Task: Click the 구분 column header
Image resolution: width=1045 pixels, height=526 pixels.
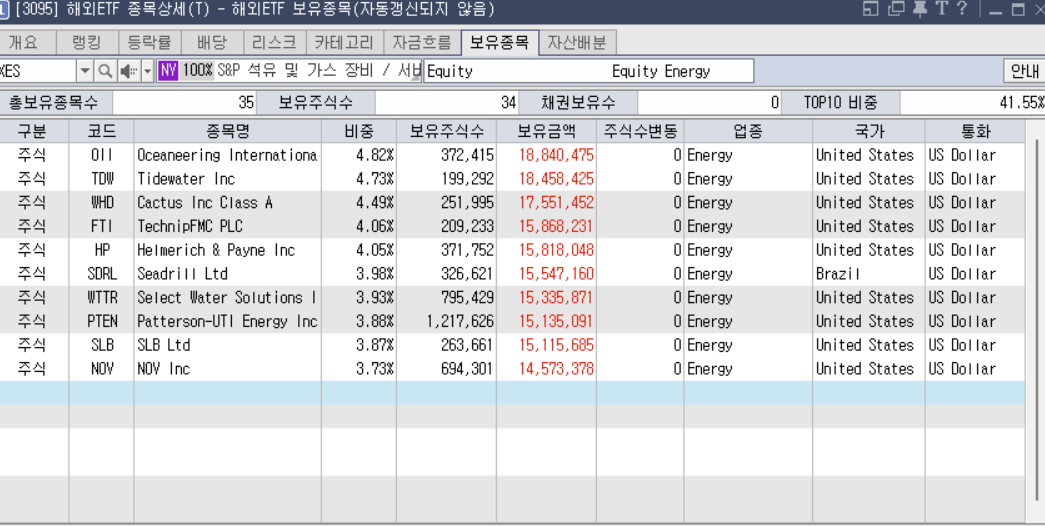Action: tap(32, 131)
